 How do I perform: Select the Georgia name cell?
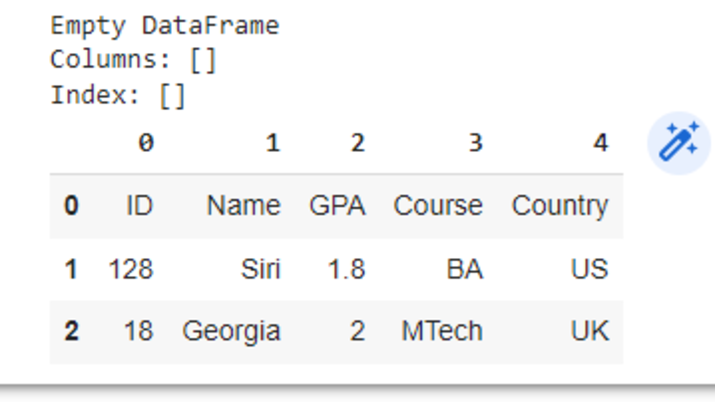point(231,331)
